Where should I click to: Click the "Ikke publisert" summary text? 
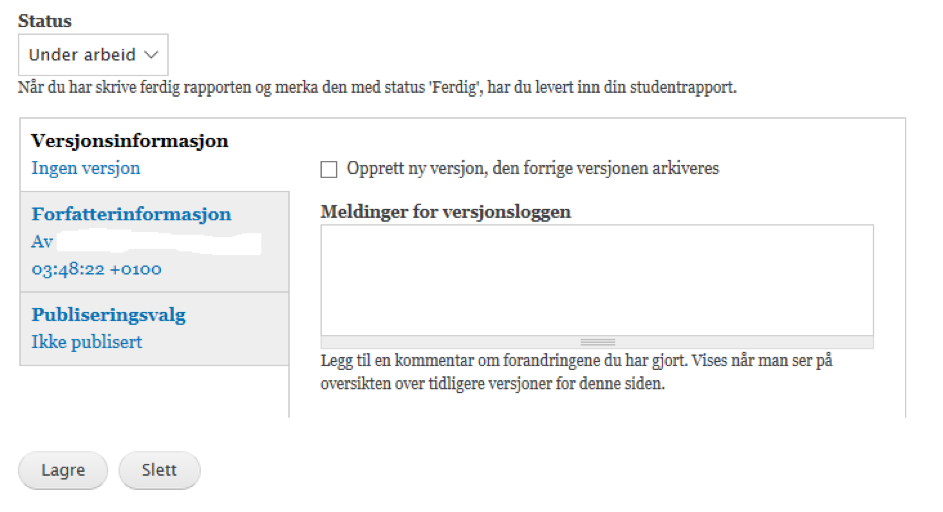coord(87,342)
